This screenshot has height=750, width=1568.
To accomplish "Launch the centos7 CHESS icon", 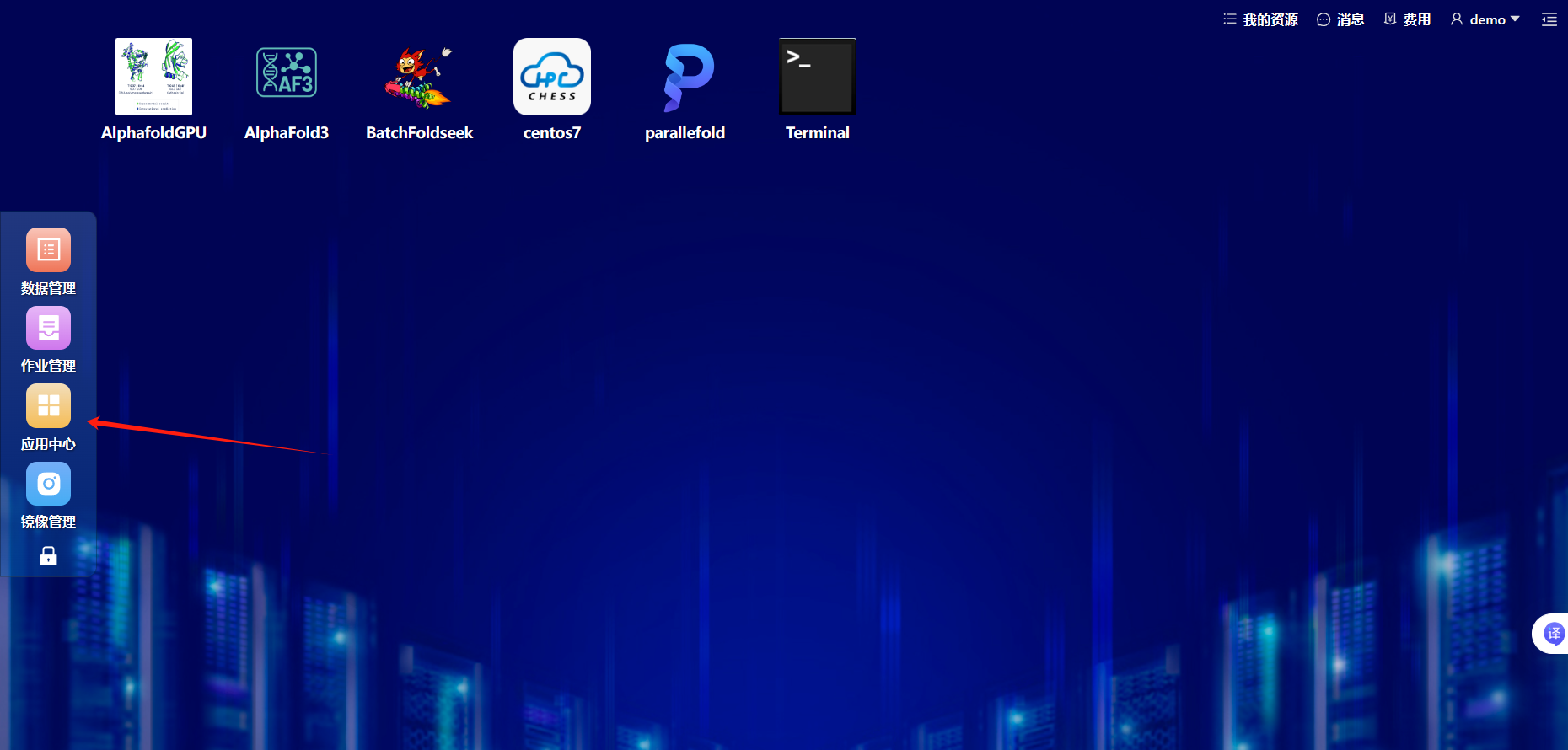I will (x=552, y=77).
